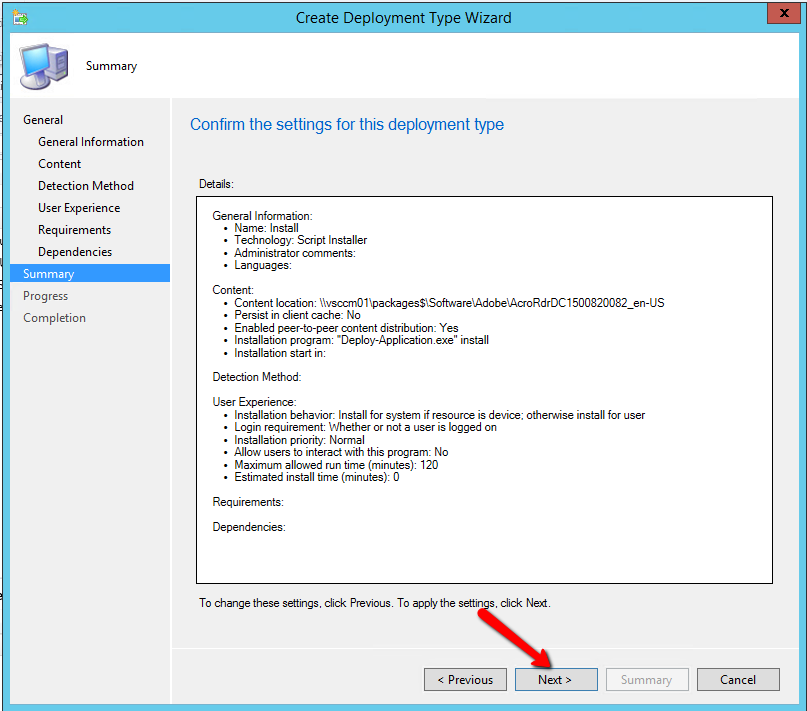Click the wizard icon in the title bar
The height and width of the screenshot is (711, 807).
tap(20, 17)
